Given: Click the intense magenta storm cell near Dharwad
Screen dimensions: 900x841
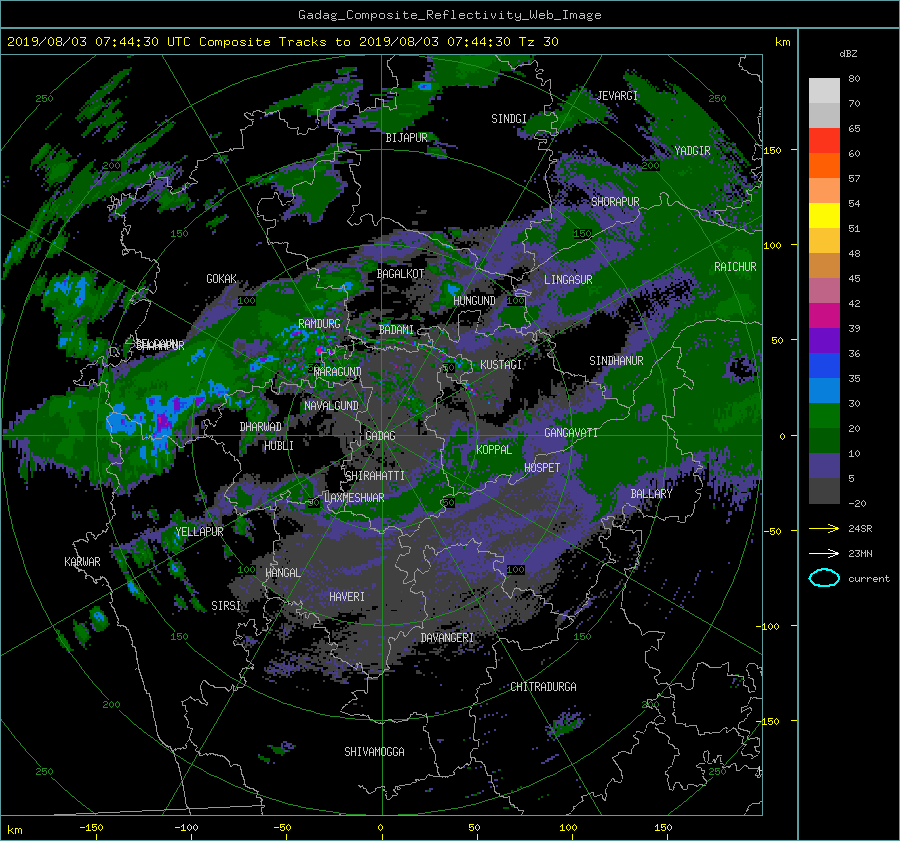Looking at the screenshot, I should 164,421.
